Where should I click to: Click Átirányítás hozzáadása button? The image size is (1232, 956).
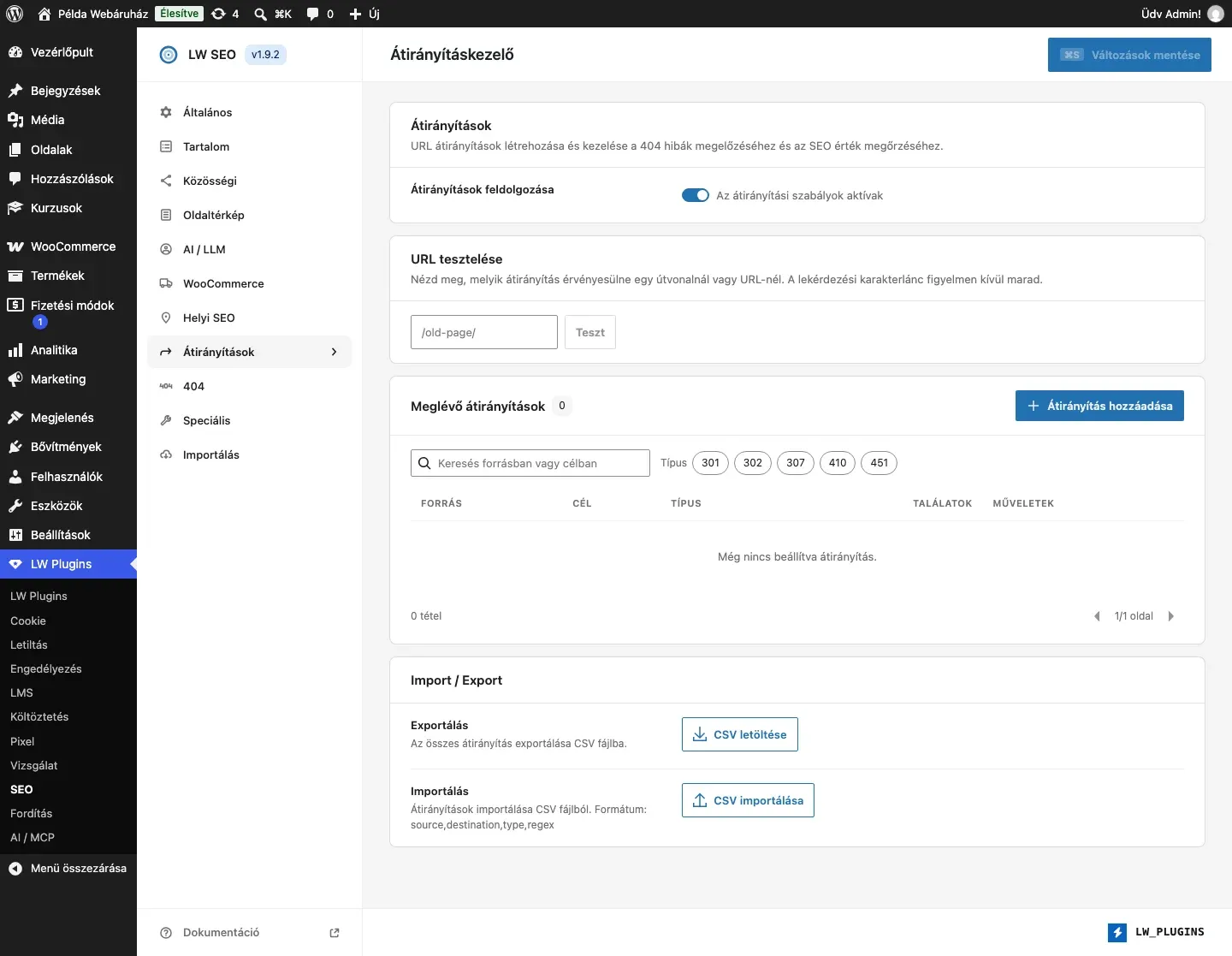[x=1099, y=406]
